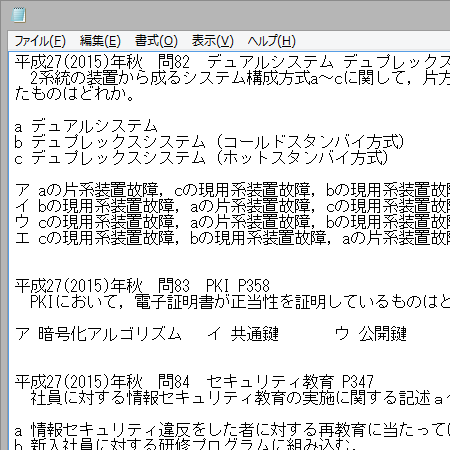Open the 表示(V) menu
This screenshot has width=450, height=450.
pos(213,41)
